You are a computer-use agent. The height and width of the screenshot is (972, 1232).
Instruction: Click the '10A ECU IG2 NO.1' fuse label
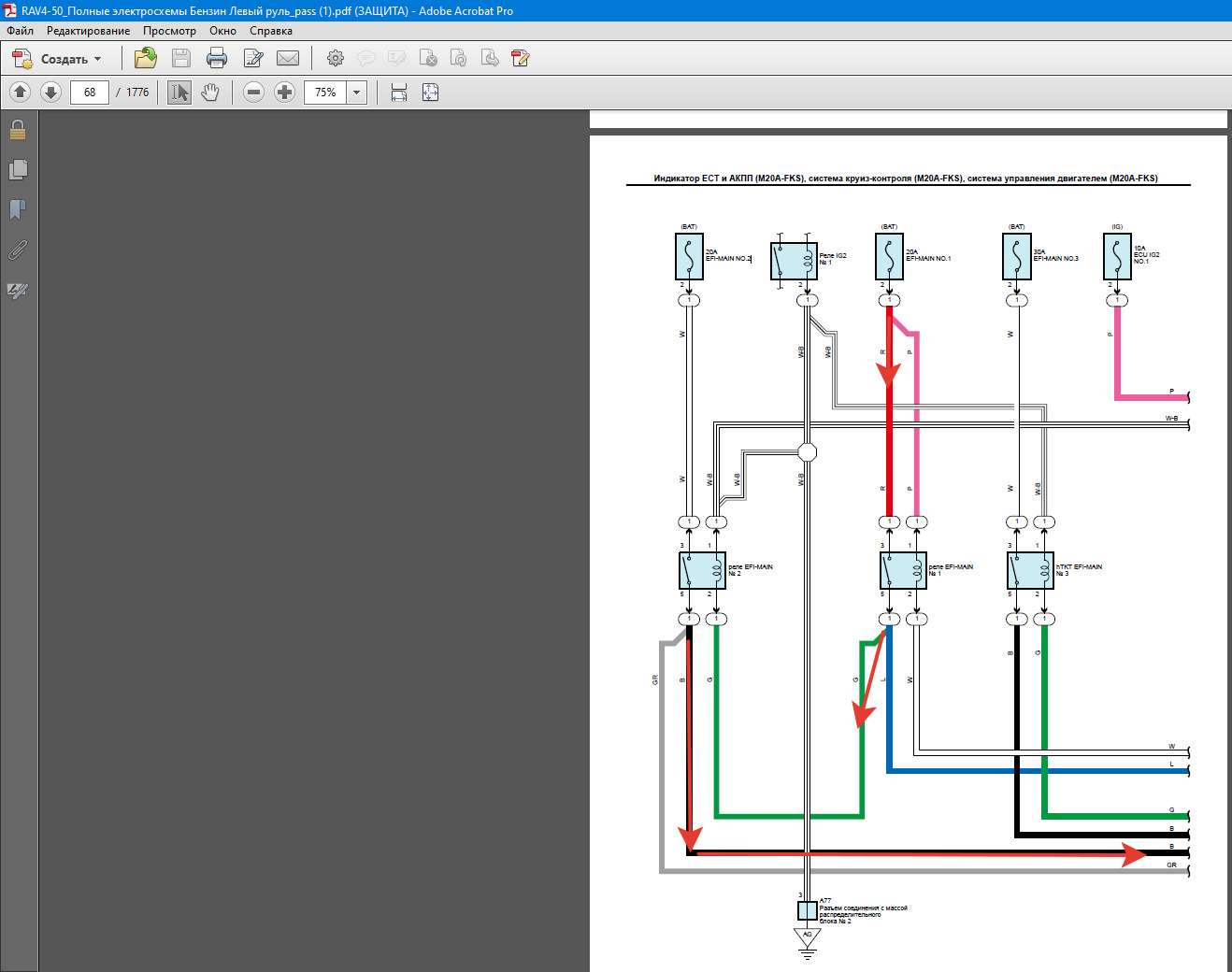(1147, 255)
